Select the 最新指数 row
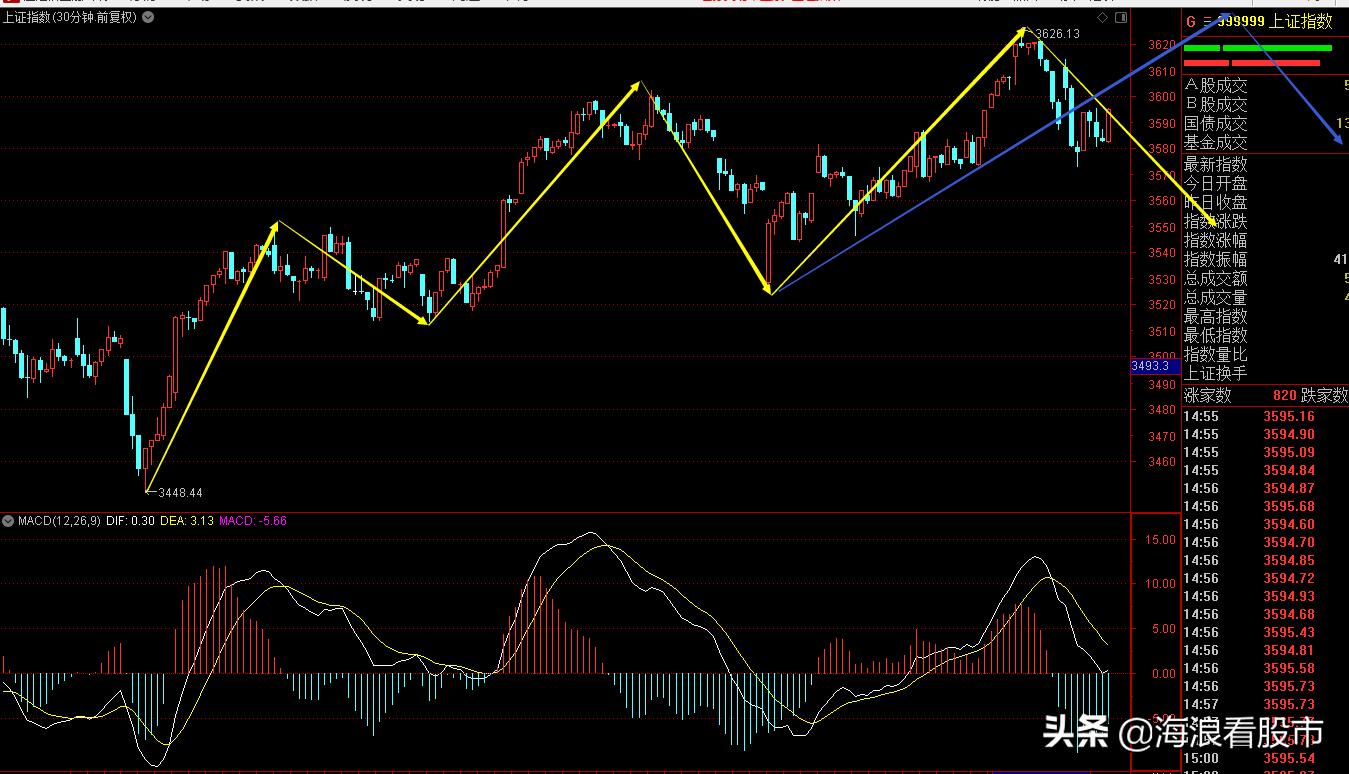 click(1266, 164)
